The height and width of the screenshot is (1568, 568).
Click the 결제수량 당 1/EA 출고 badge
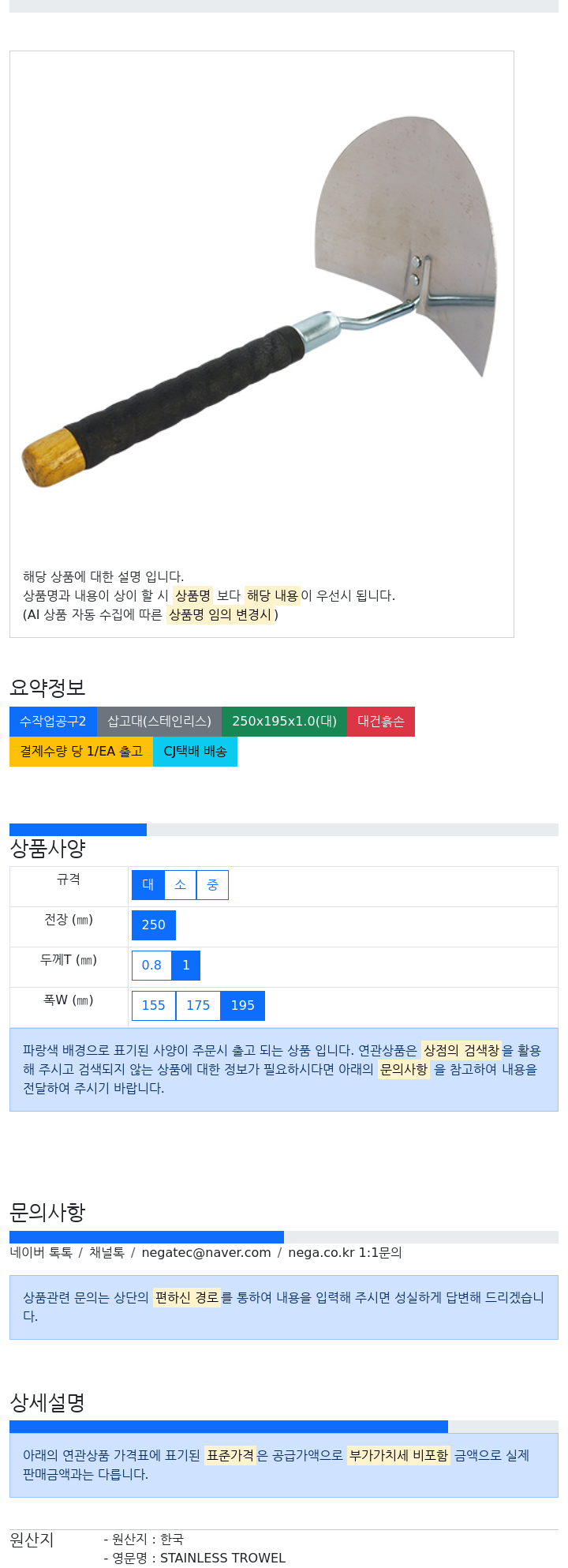[81, 752]
